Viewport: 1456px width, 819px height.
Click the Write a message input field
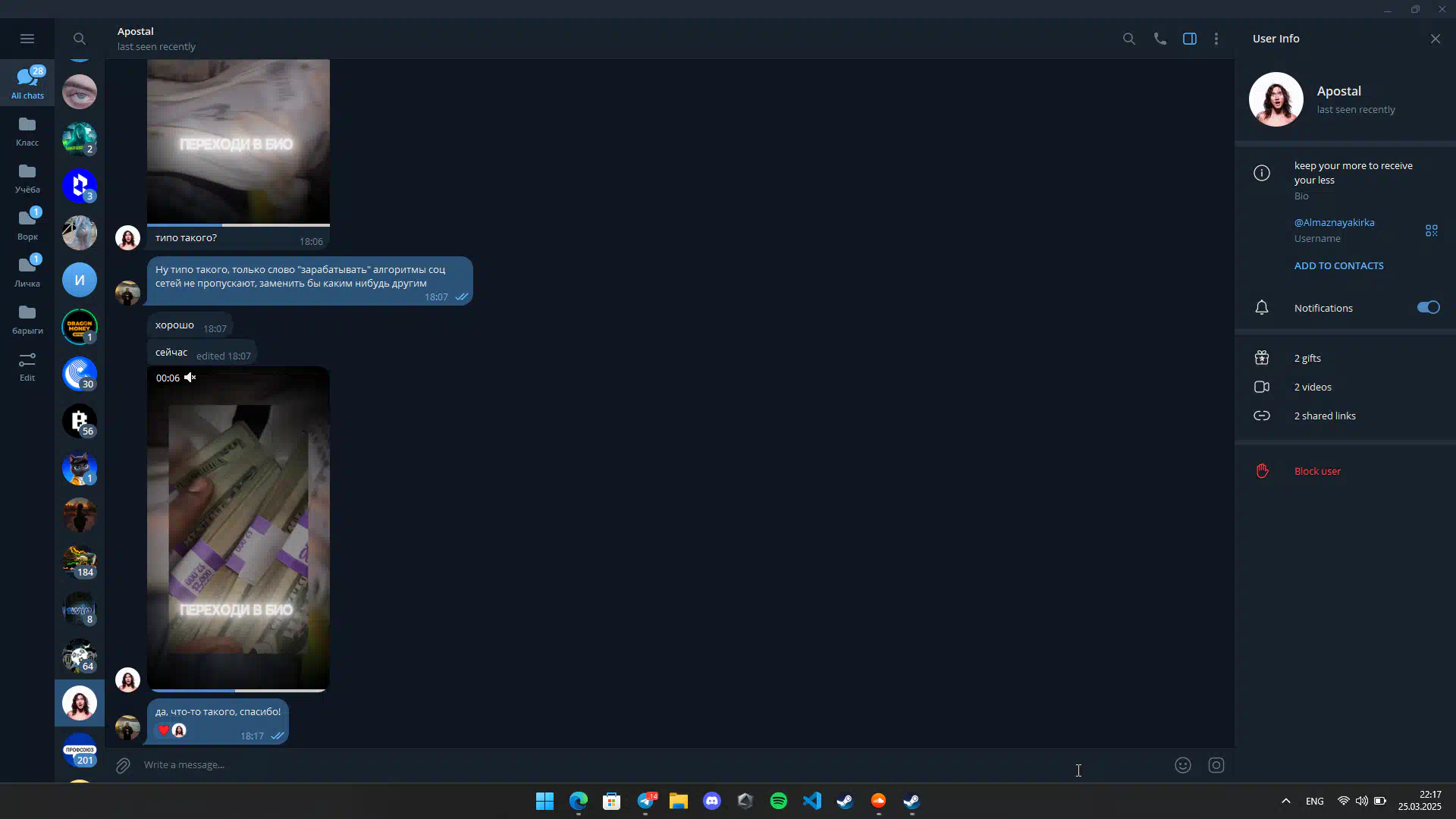pyautogui.click(x=652, y=765)
